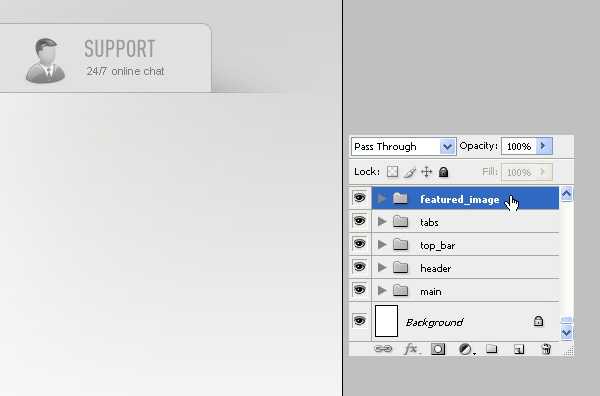The width and height of the screenshot is (600, 396).
Task: Create new fill or adjustment layer
Action: click(466, 349)
